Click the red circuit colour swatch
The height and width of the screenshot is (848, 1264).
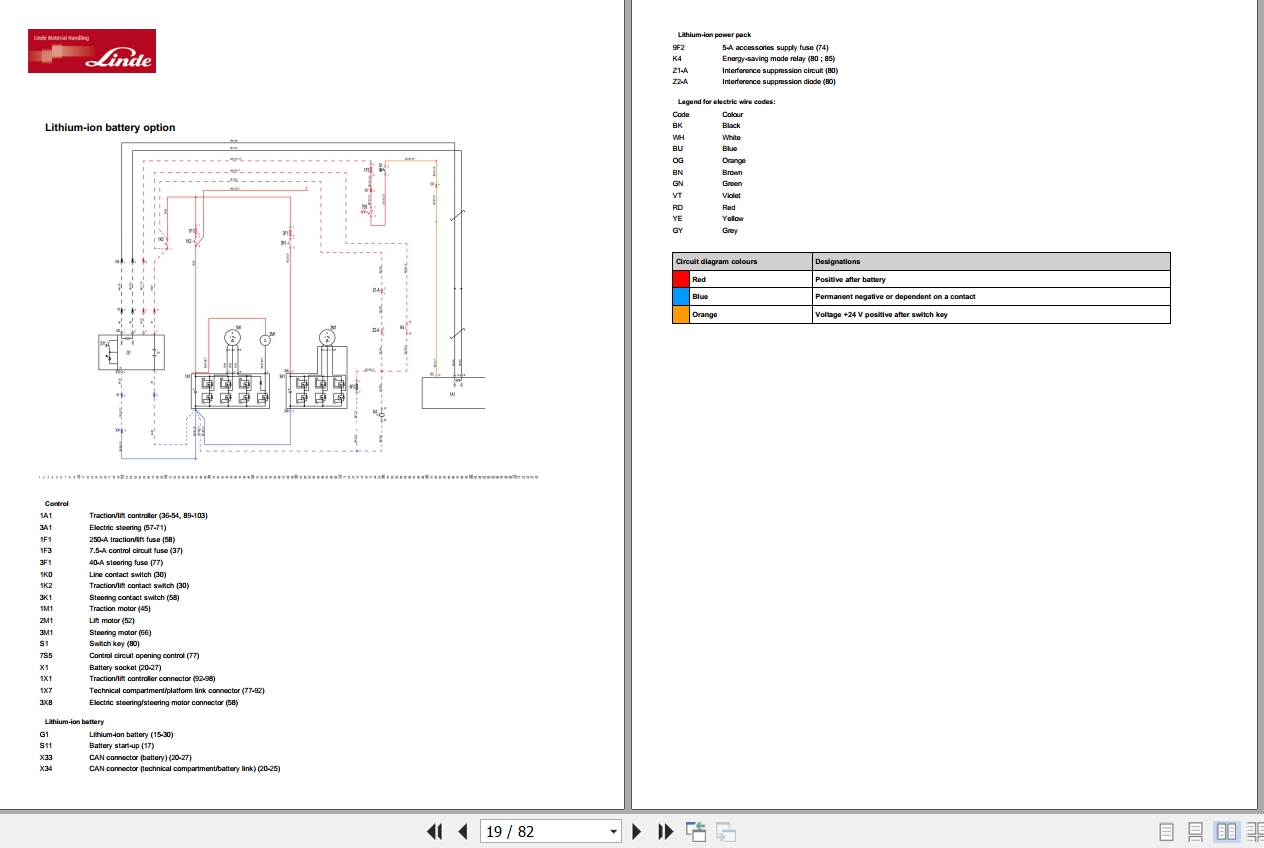click(x=681, y=280)
